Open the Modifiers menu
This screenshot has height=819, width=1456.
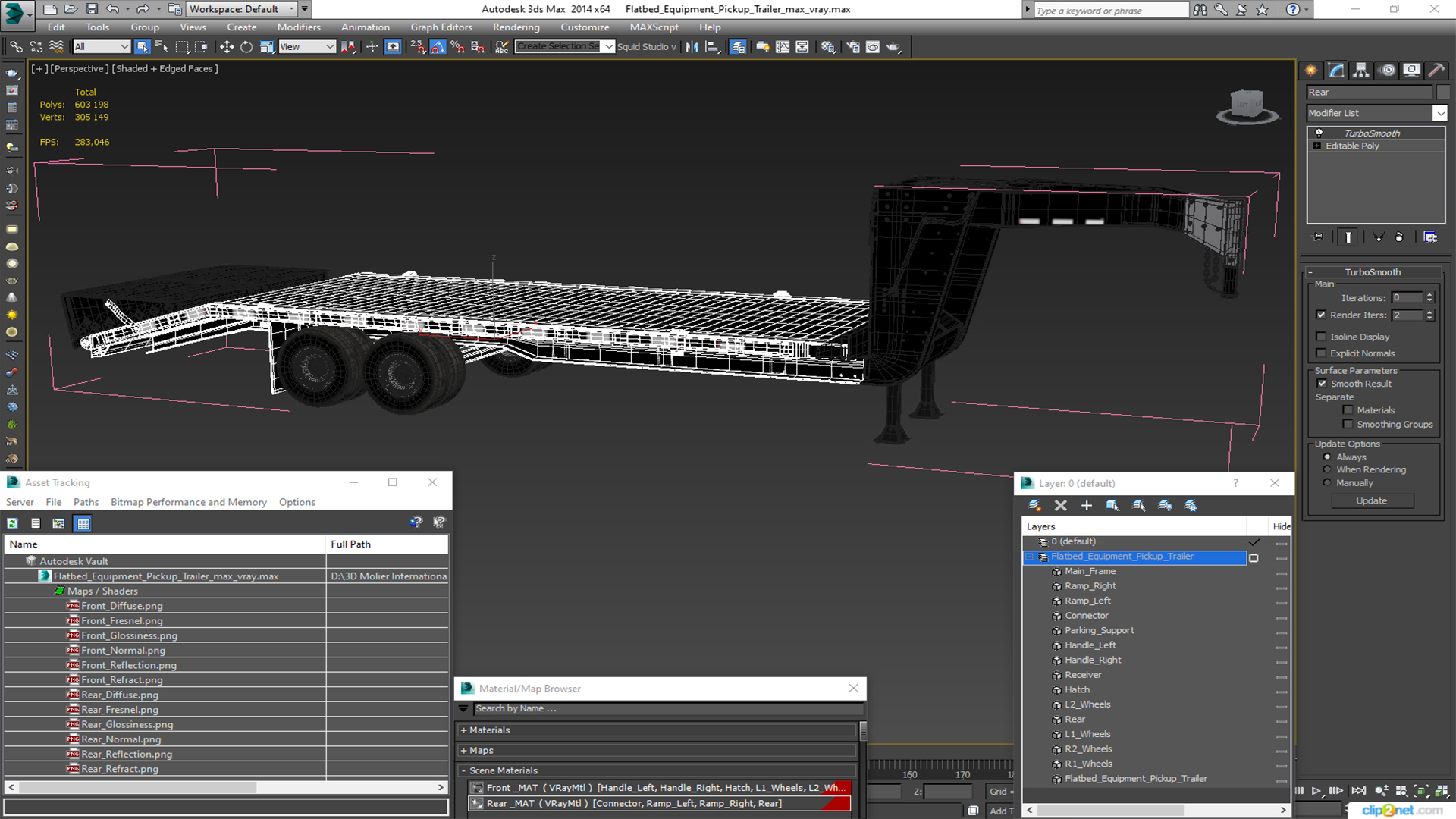299,27
